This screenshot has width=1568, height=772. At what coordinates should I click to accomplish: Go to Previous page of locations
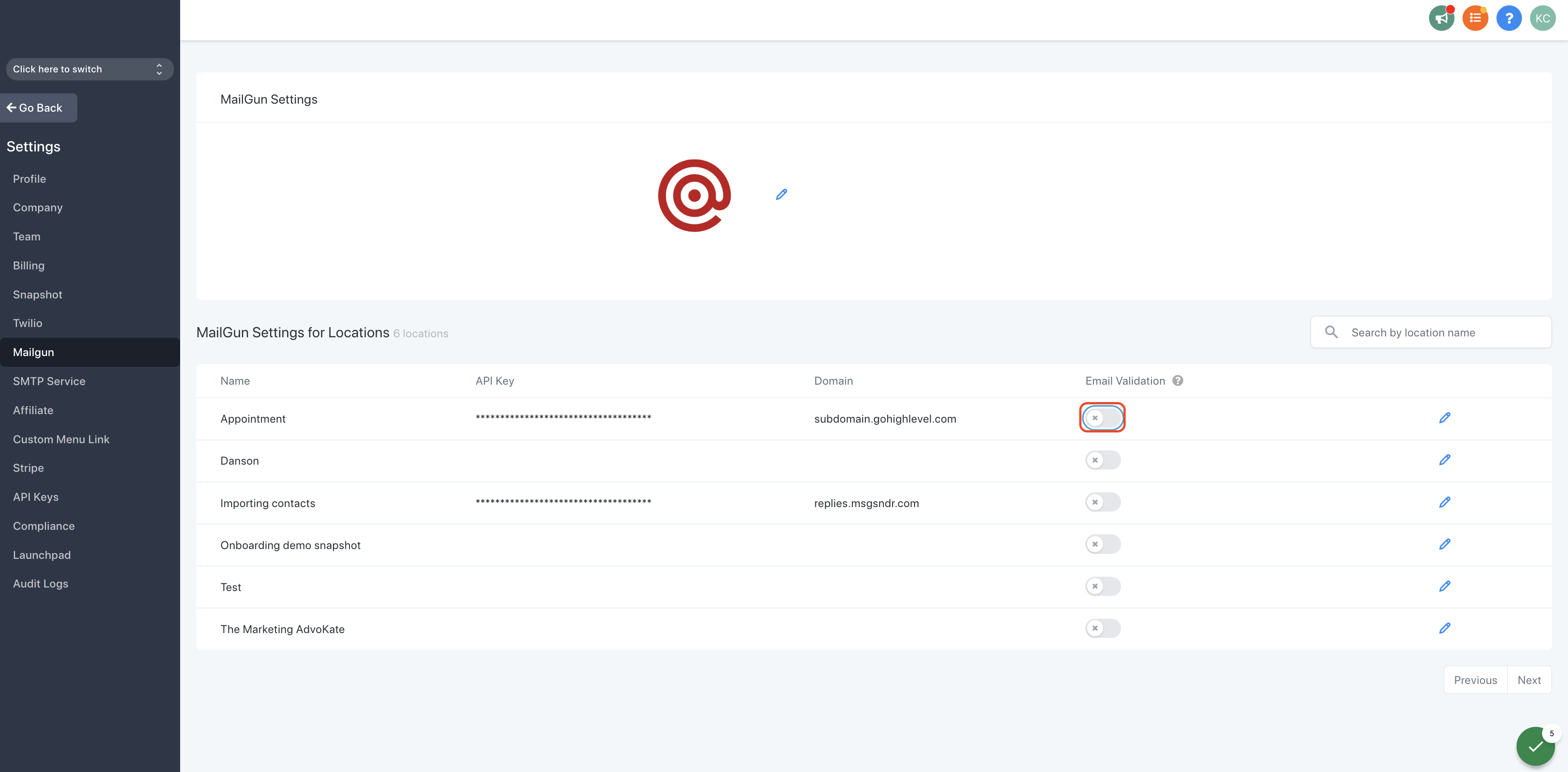click(1475, 680)
